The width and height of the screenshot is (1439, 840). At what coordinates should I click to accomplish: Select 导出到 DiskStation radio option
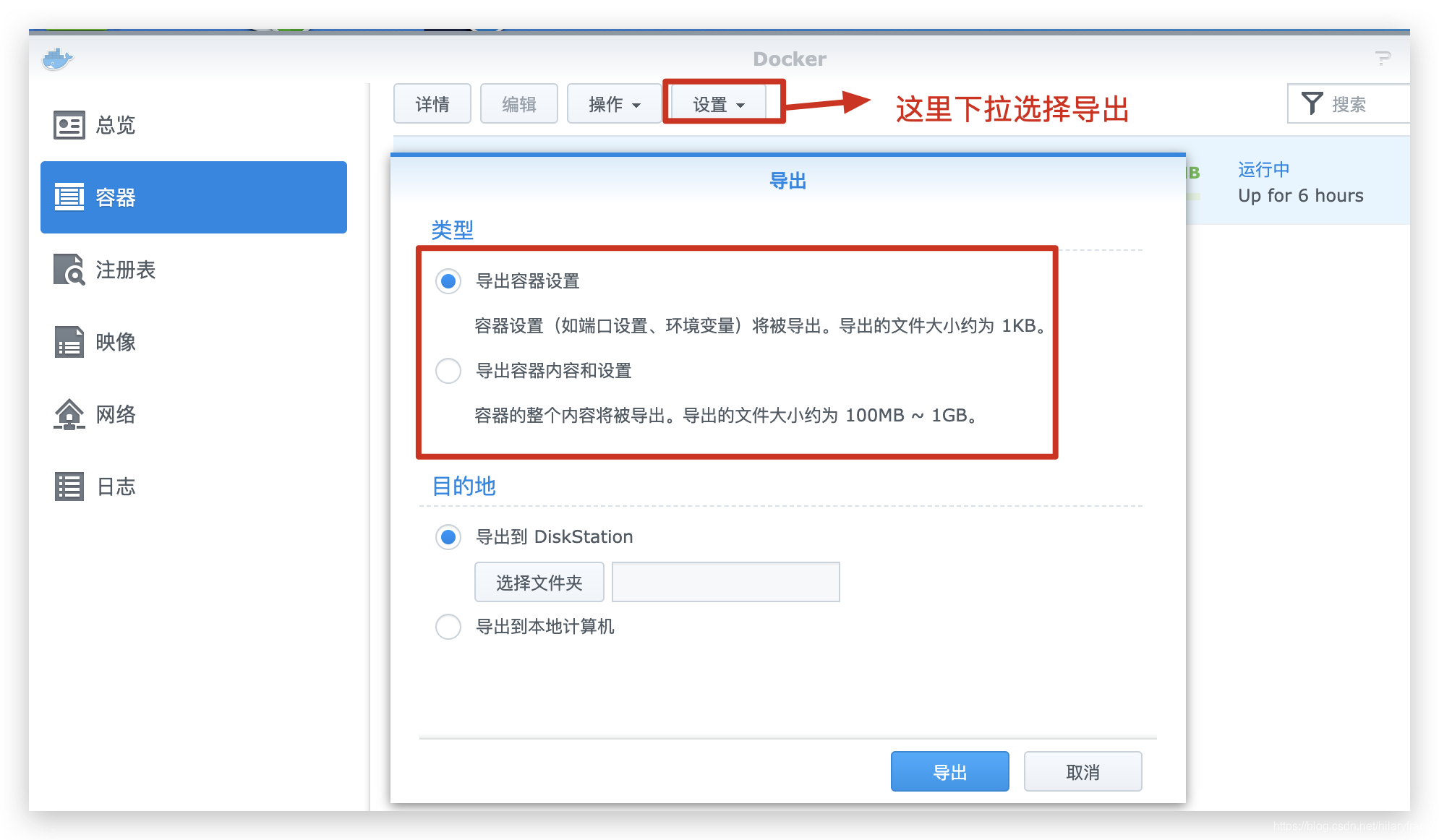click(448, 537)
